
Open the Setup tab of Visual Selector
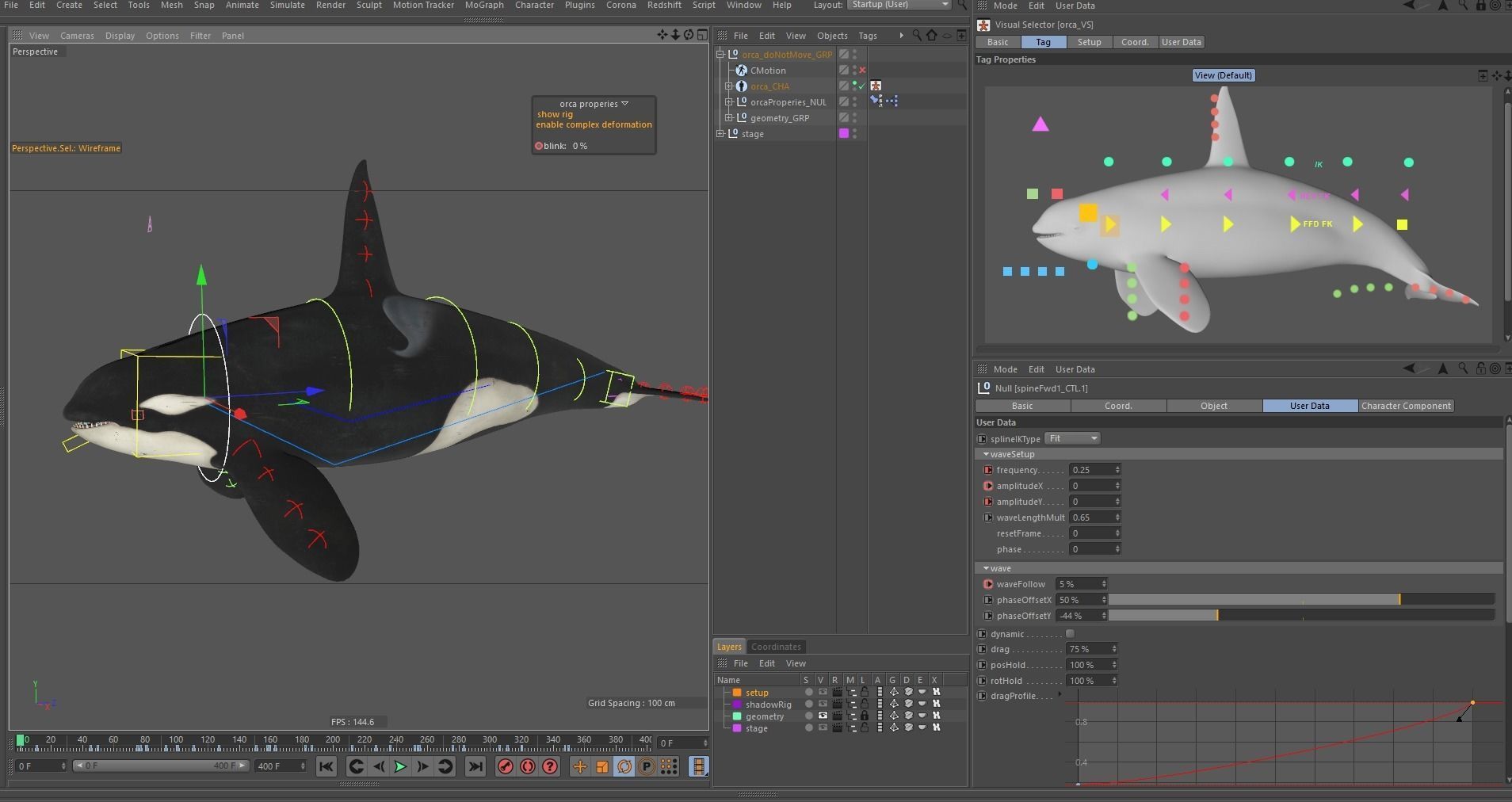pyautogui.click(x=1089, y=42)
